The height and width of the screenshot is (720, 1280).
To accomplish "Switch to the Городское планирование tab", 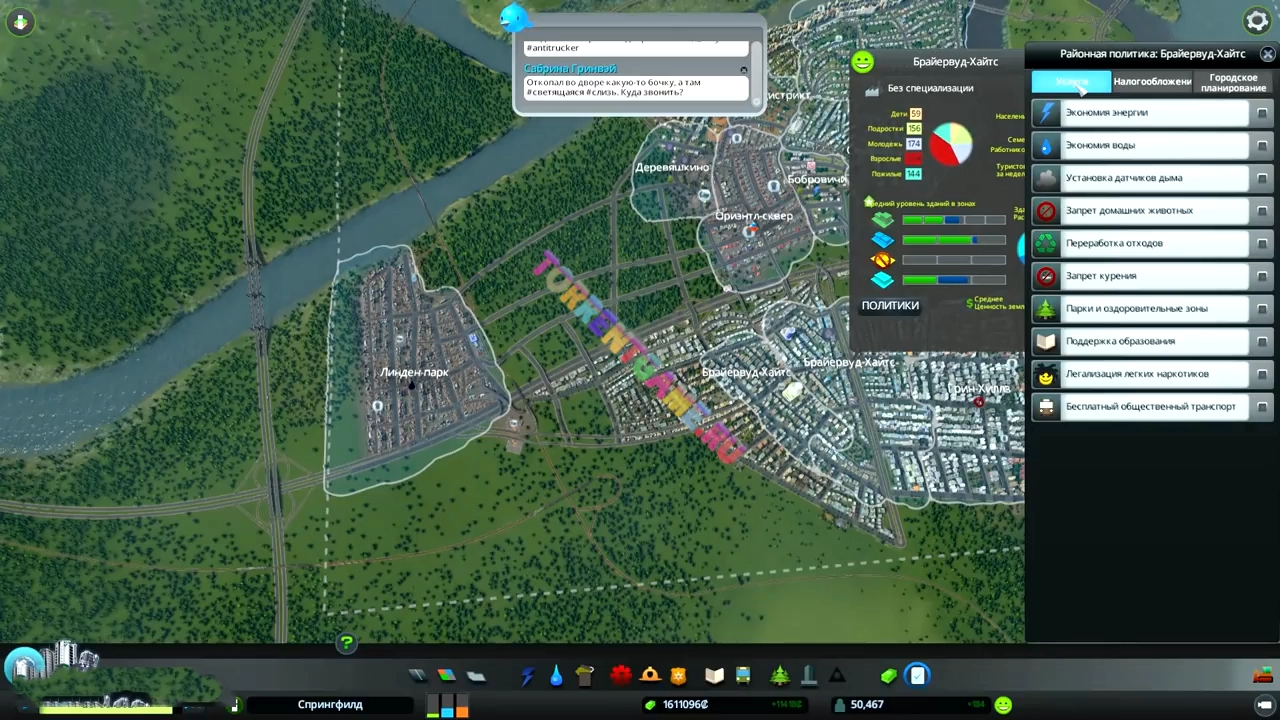I will [x=1233, y=82].
